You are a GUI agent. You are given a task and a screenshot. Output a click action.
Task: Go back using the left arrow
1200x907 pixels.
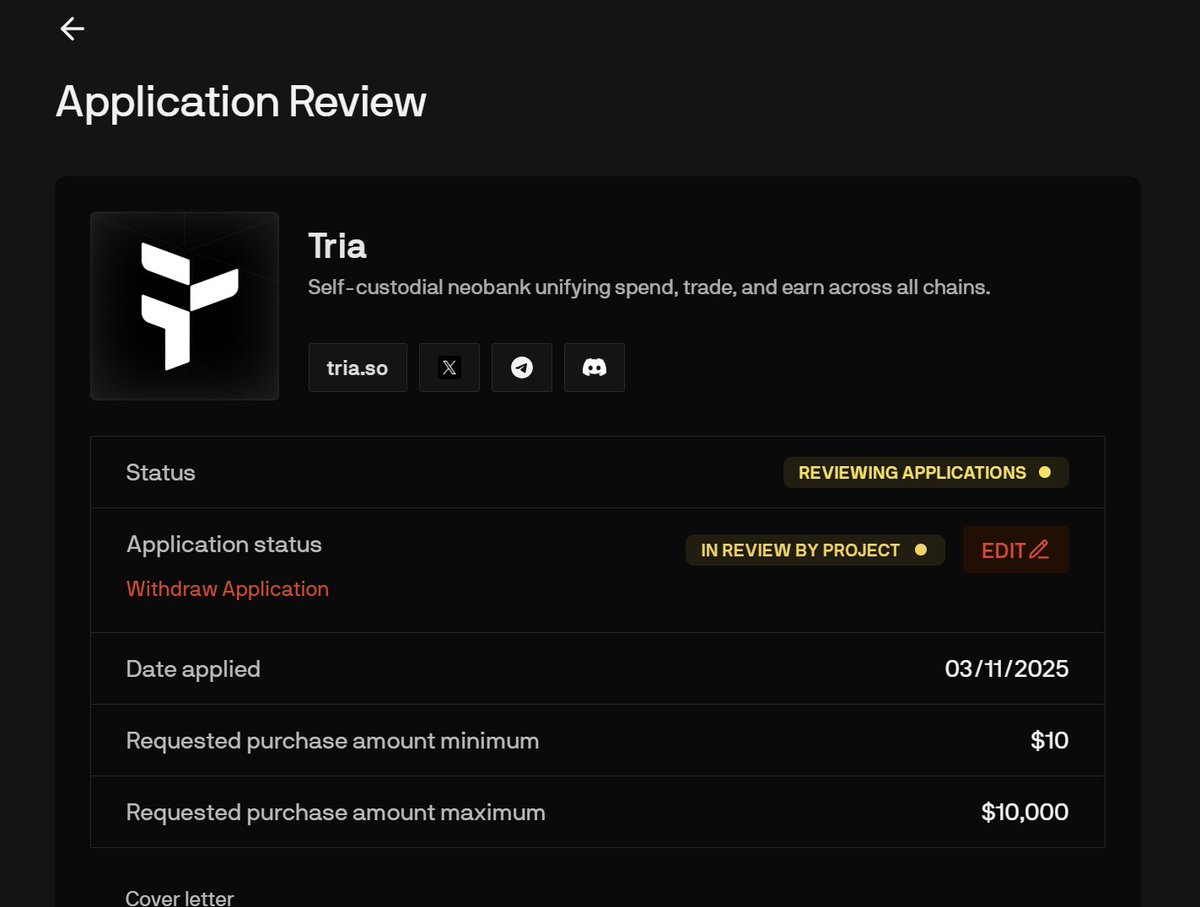(72, 29)
